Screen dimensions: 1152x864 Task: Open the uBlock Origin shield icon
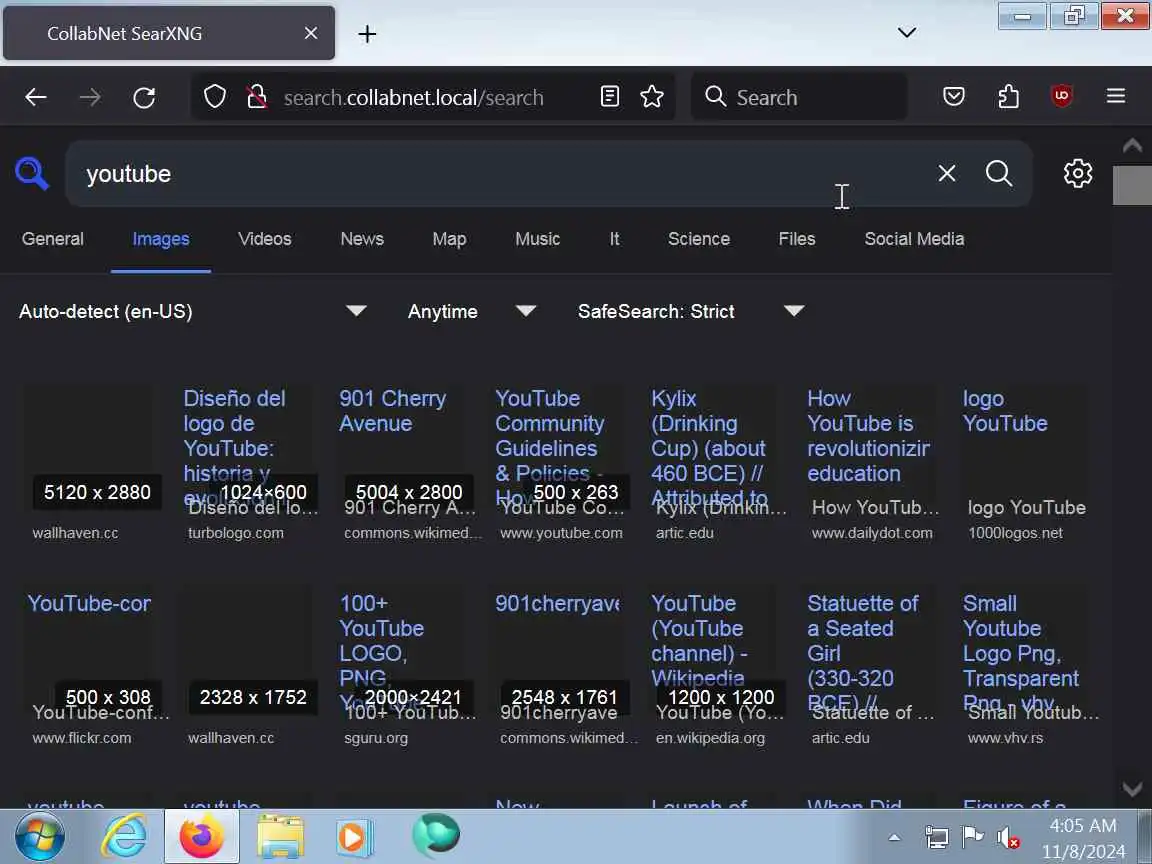(1062, 96)
